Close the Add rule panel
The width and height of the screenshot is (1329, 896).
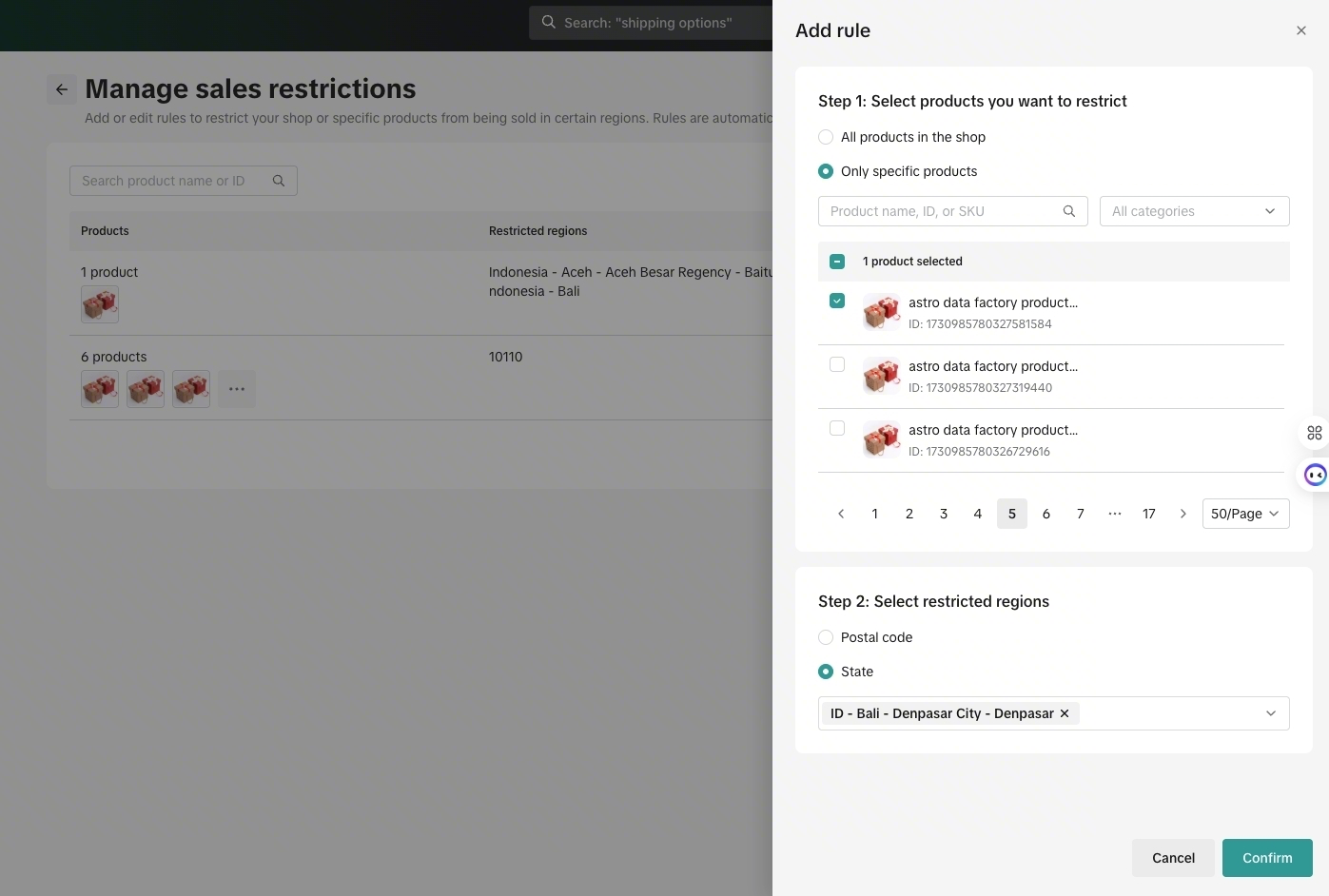tap(1300, 30)
